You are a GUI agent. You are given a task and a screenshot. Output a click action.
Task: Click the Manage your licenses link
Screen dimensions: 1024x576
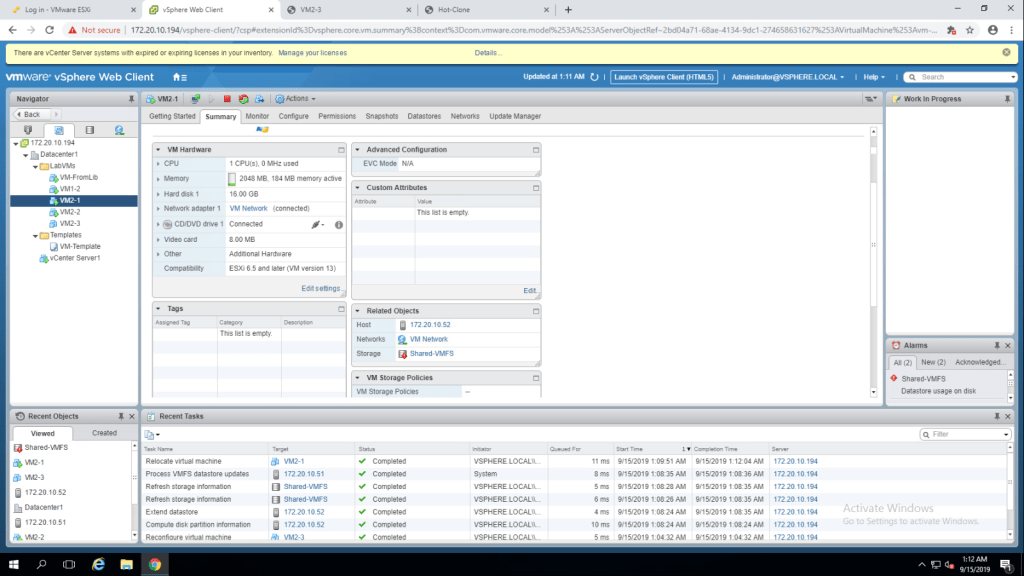click(x=312, y=52)
